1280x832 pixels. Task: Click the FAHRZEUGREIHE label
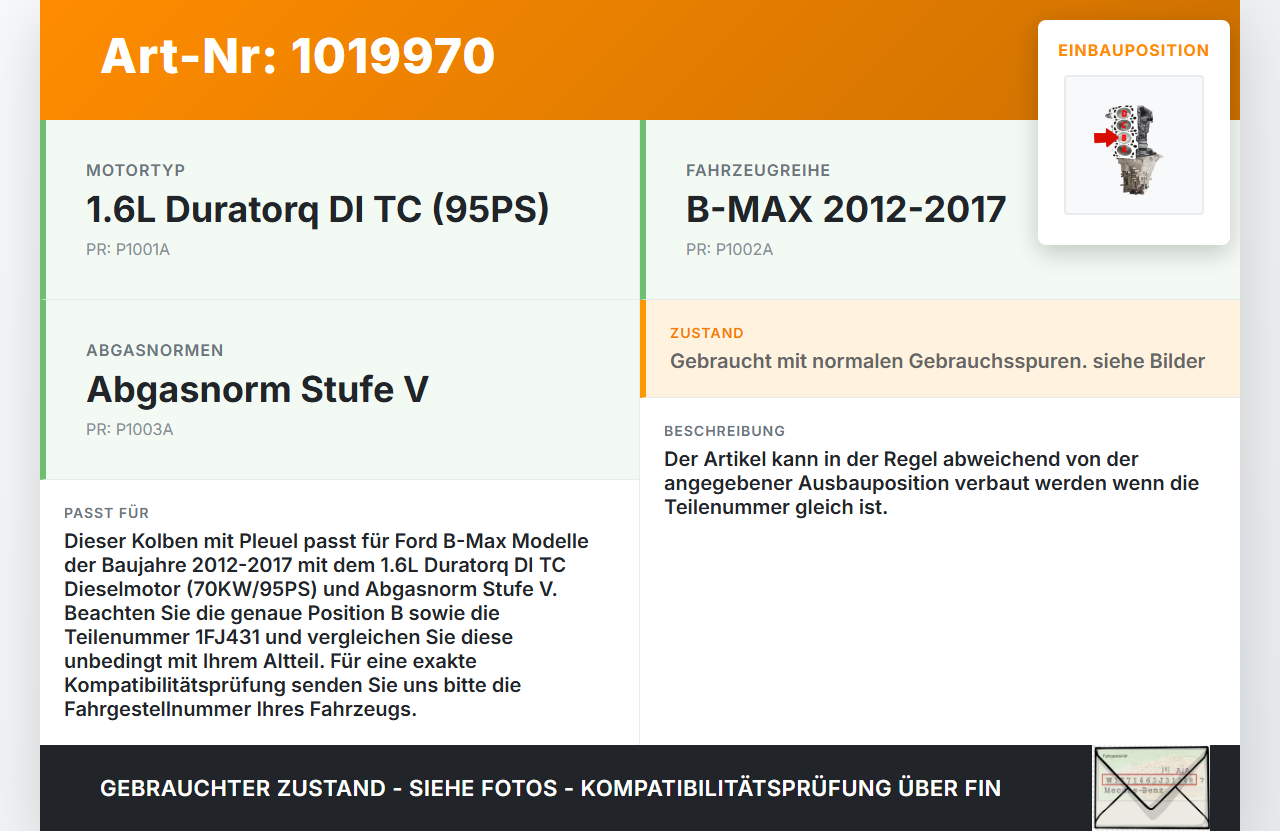tap(758, 171)
